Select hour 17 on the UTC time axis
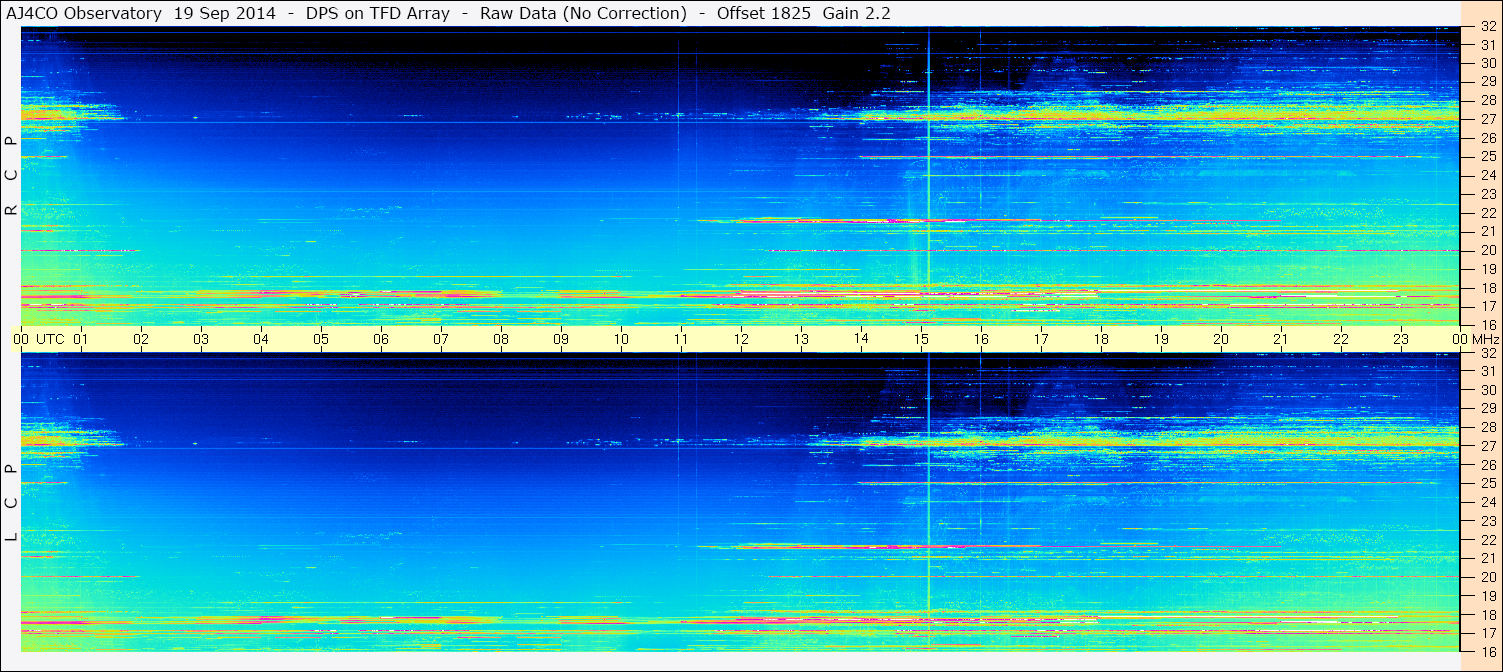Viewport: 1503px width, 672px height. (x=1041, y=339)
